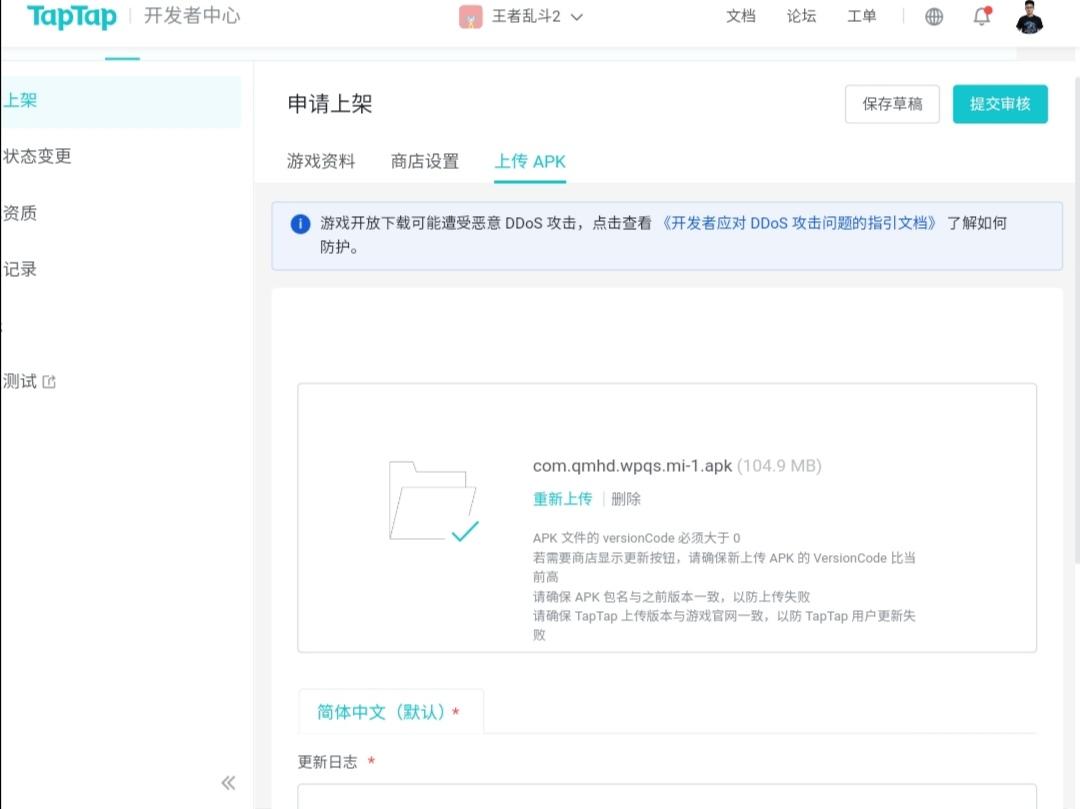The height and width of the screenshot is (809, 1080).
Task: Open the DDoS 攻击问题的指引文档 link
Action: coord(800,223)
